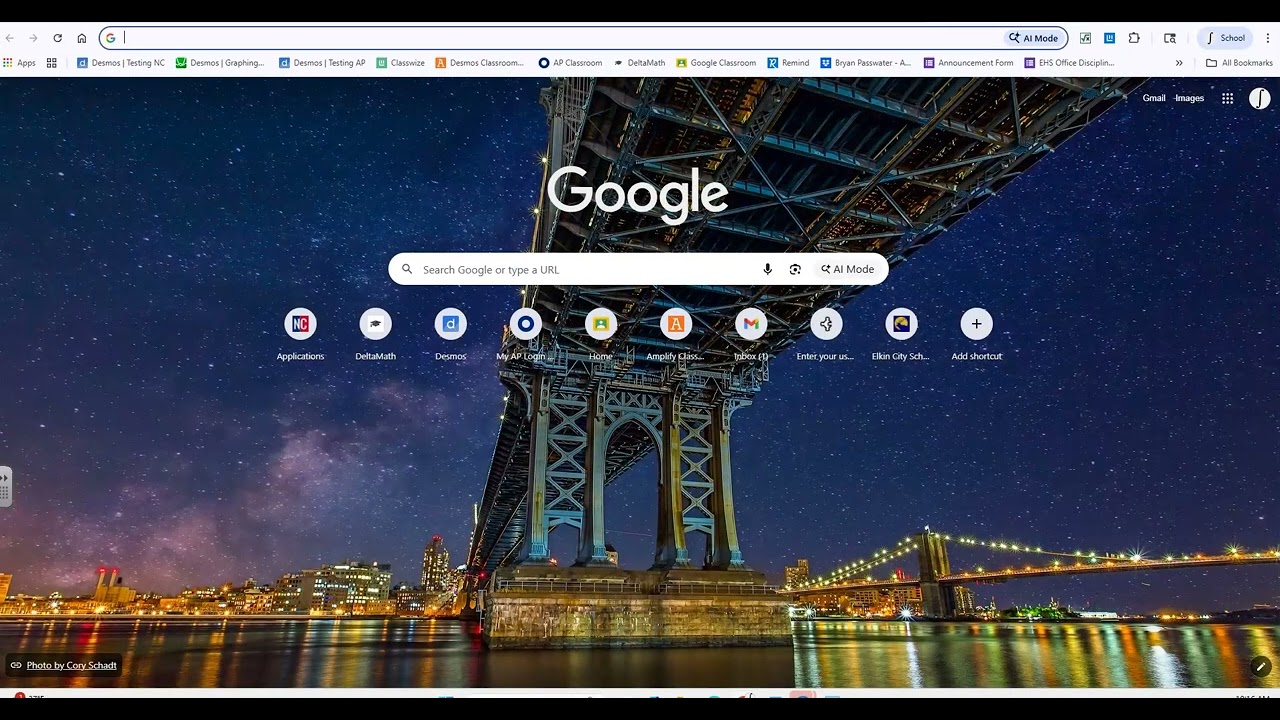
Task: Click the Add shortcut button
Action: coord(976,334)
